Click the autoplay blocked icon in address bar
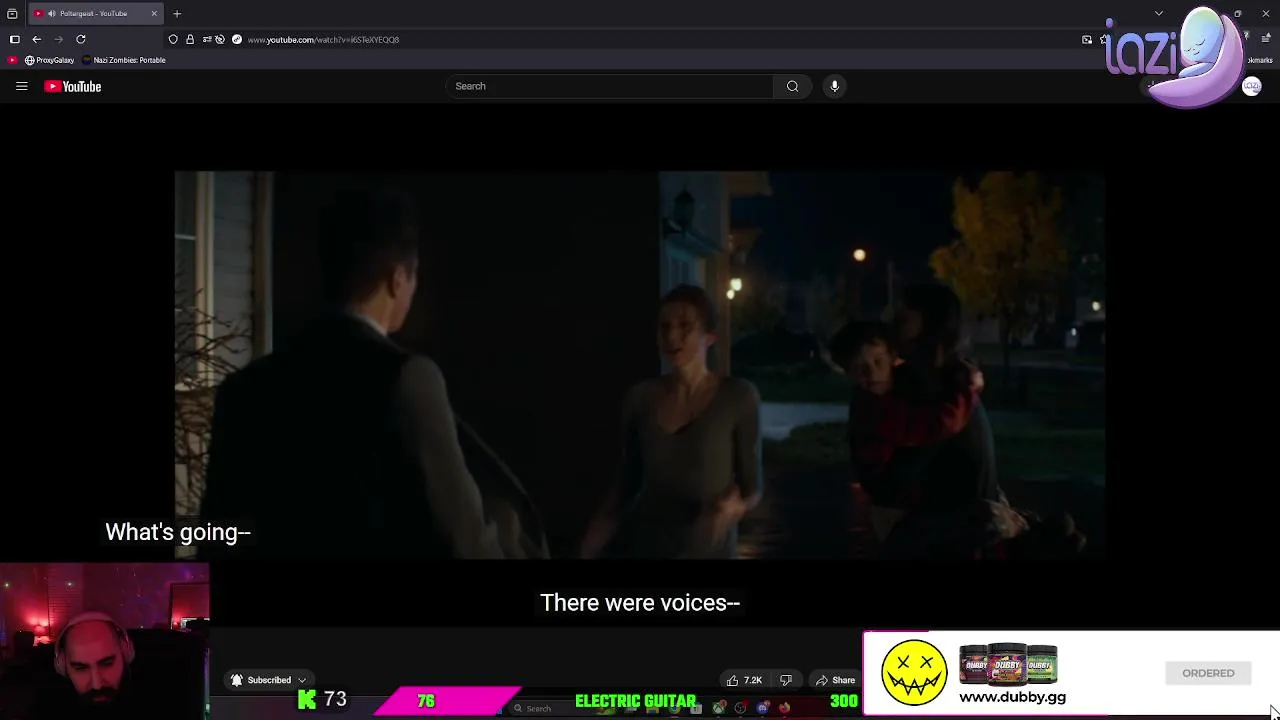1280x720 pixels. tap(220, 39)
